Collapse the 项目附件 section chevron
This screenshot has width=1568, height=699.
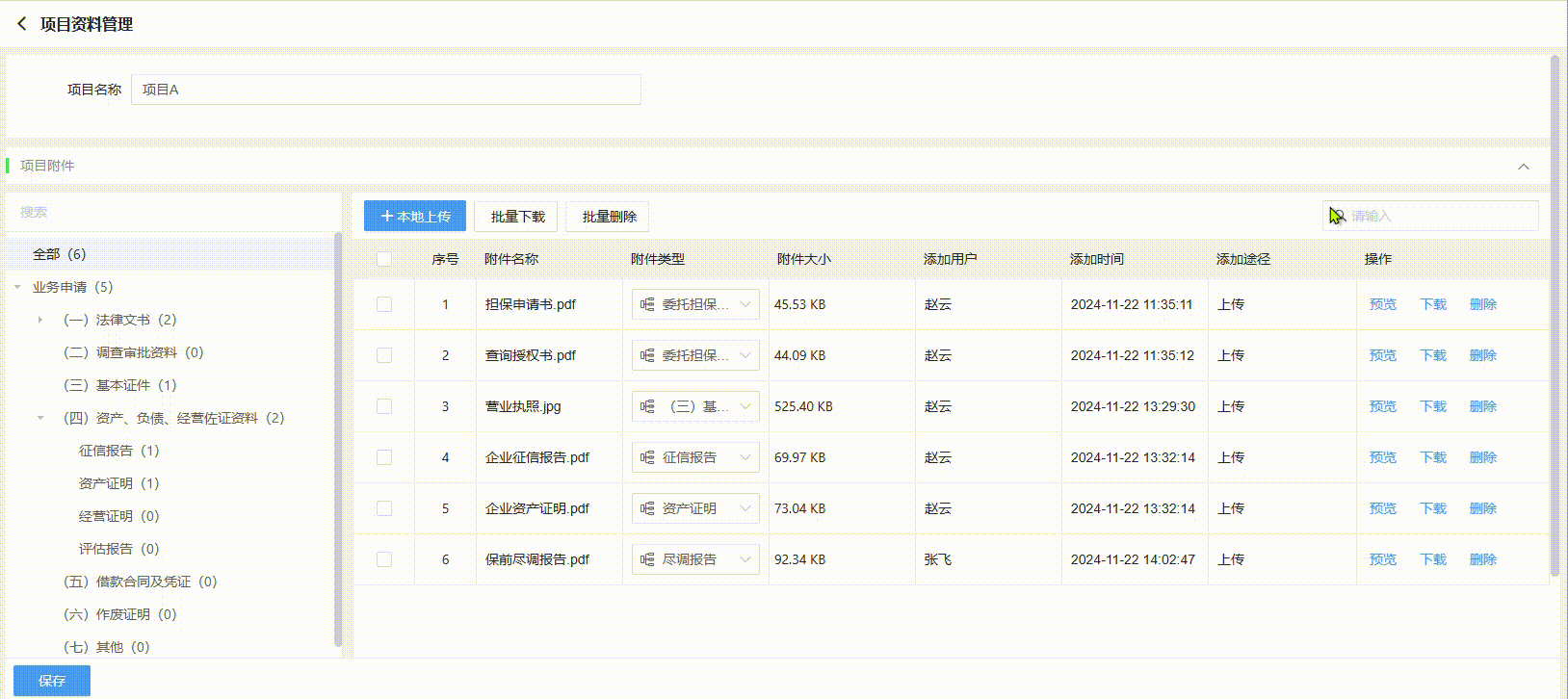click(1524, 167)
